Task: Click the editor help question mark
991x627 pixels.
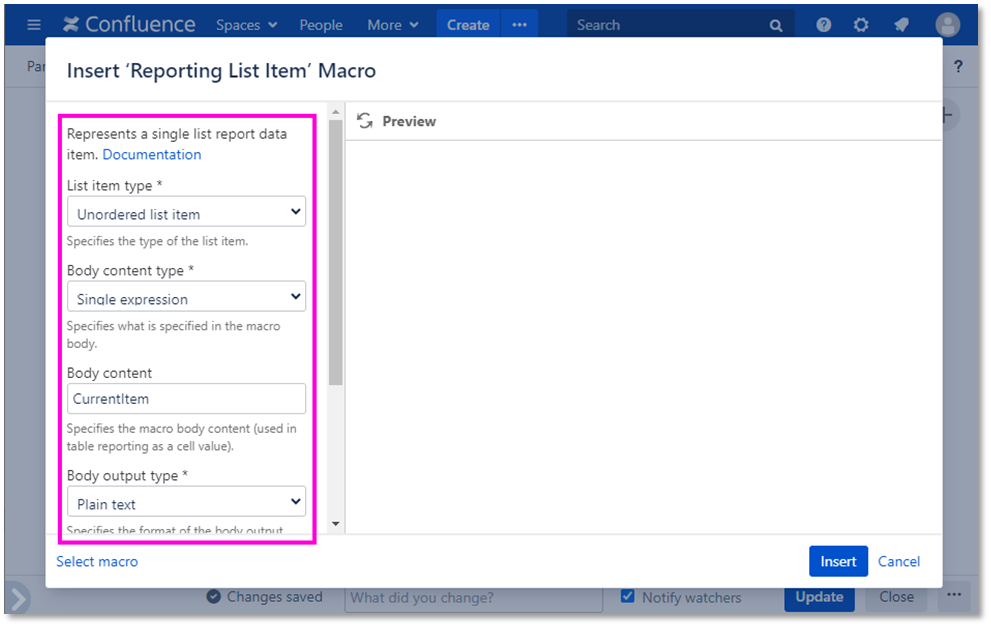Action: pos(958,66)
